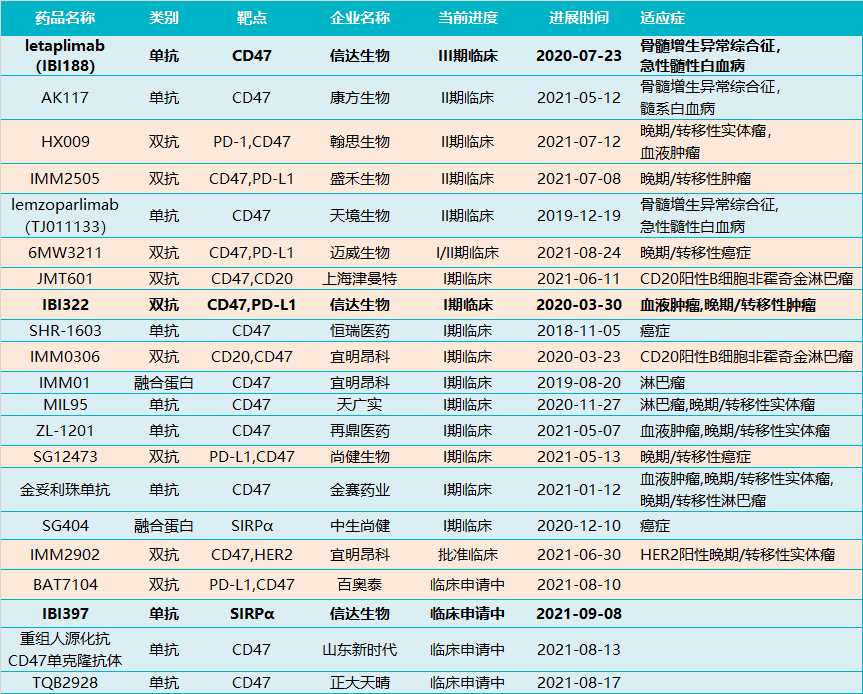Click the 晚期/转移性肿瘤 indication for IMM2505

pos(695,178)
